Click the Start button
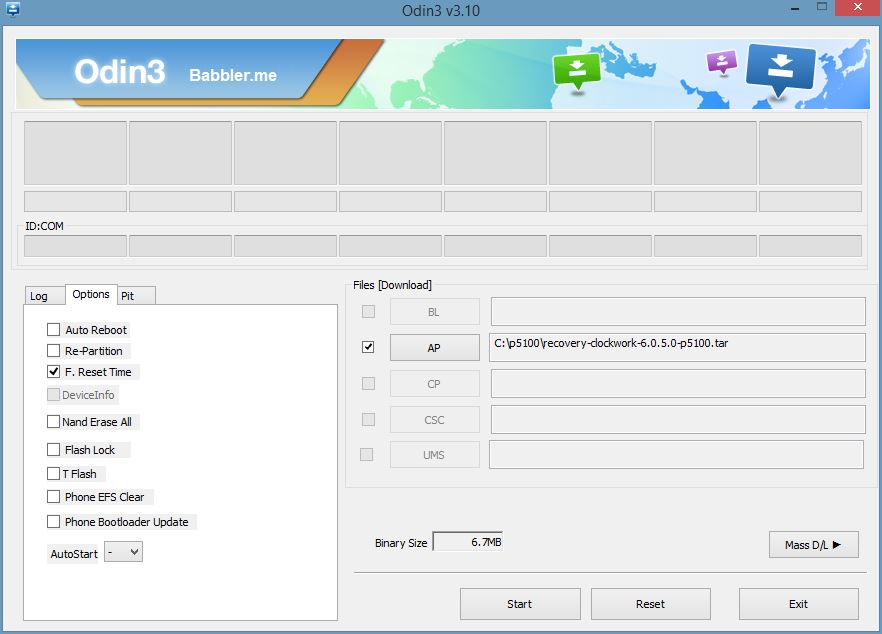Viewport: 882px width, 634px height. click(520, 604)
